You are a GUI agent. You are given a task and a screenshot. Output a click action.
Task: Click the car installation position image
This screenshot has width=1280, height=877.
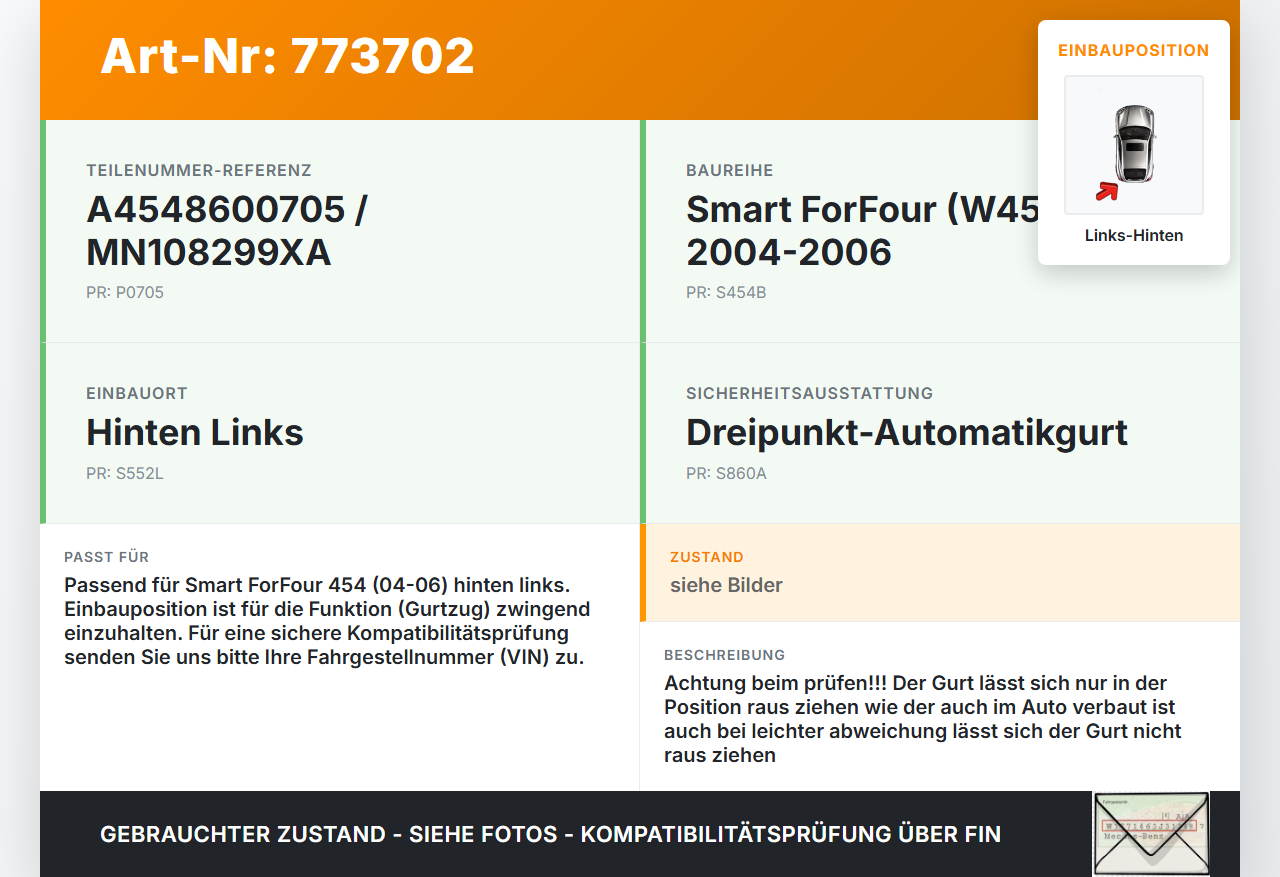pyautogui.click(x=1134, y=145)
